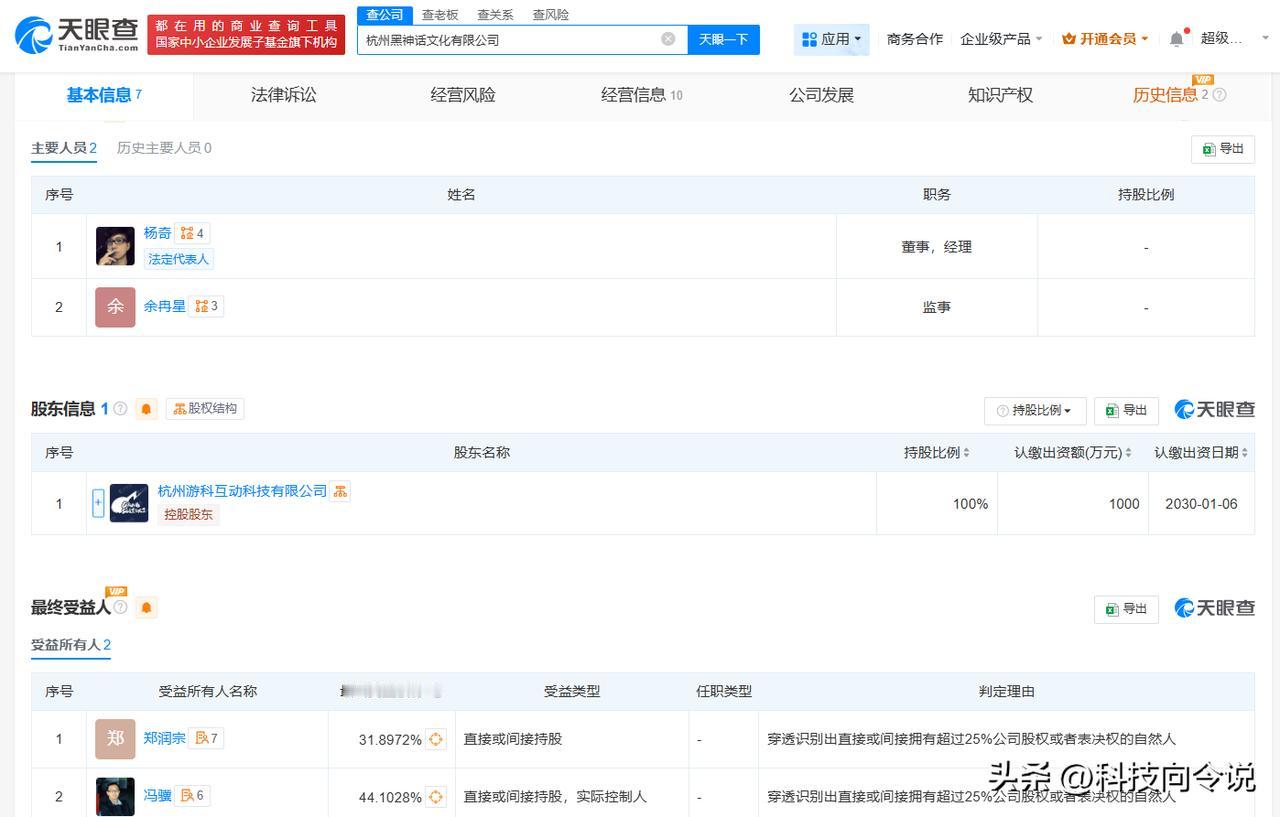Screen dimensions: 1280x817
Task: Open the beneficiary path icon for 44.1028%
Action: (x=436, y=797)
